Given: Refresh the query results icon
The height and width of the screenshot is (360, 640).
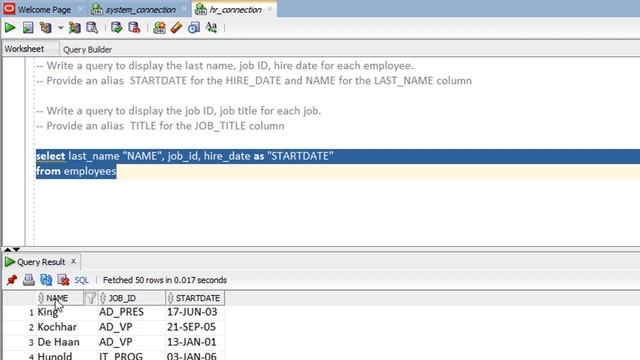Looking at the screenshot, I should pyautogui.click(x=46, y=280).
